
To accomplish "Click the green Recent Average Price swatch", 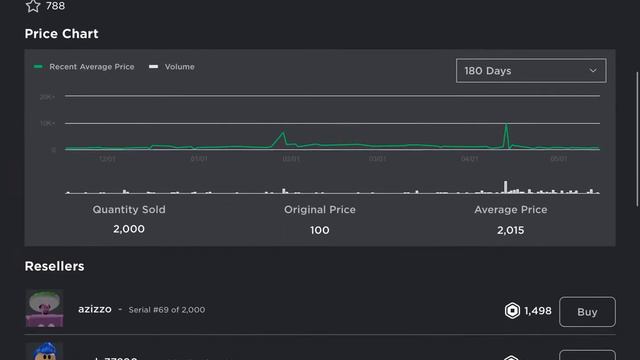I will pyautogui.click(x=38, y=67).
